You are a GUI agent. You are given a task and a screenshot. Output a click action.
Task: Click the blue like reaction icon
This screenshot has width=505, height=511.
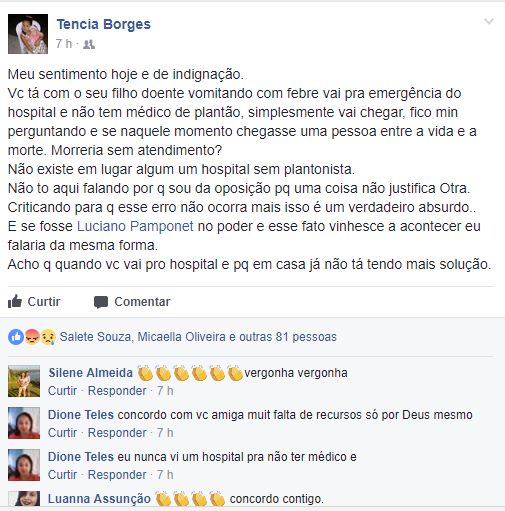coord(16,337)
